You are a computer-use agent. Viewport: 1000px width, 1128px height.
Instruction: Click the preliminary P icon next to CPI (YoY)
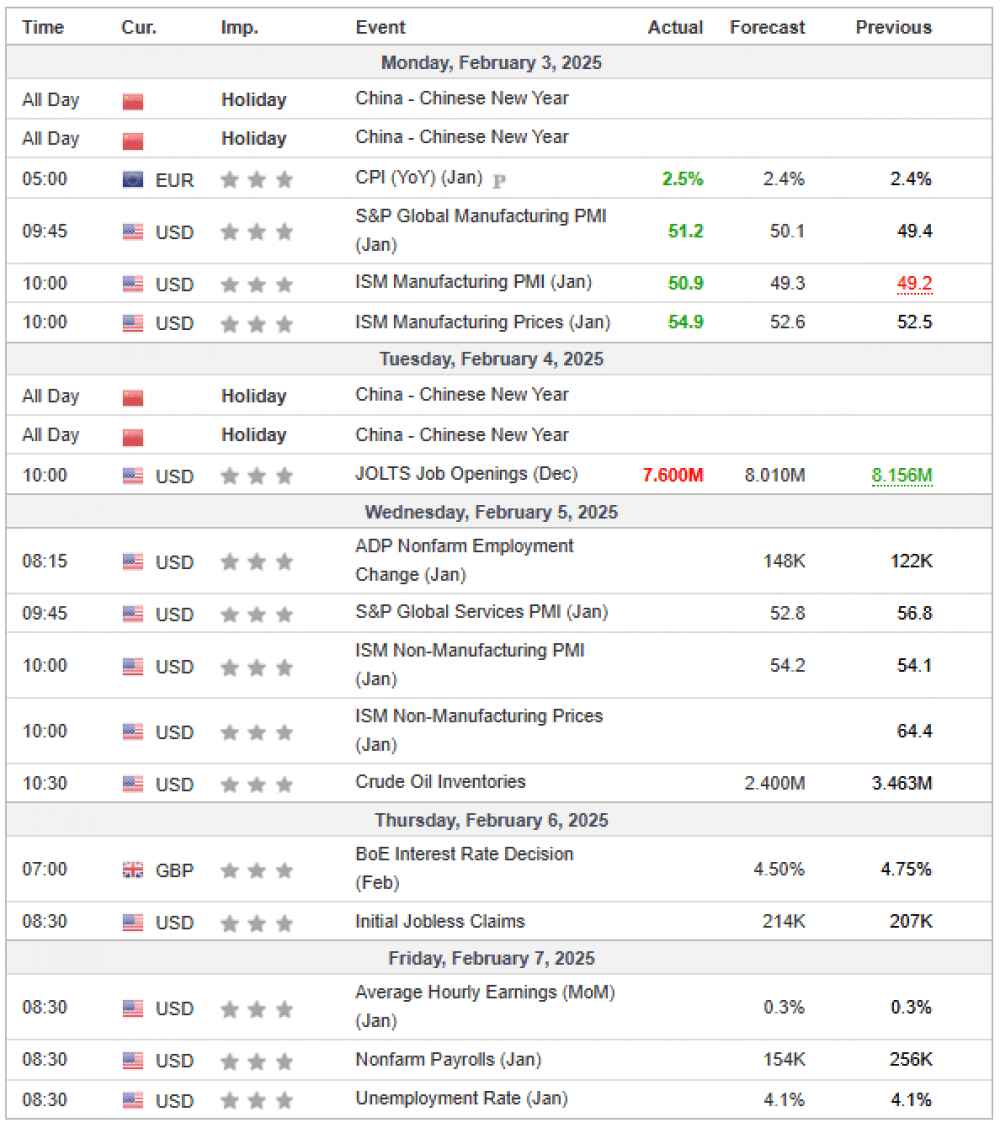[x=499, y=181]
